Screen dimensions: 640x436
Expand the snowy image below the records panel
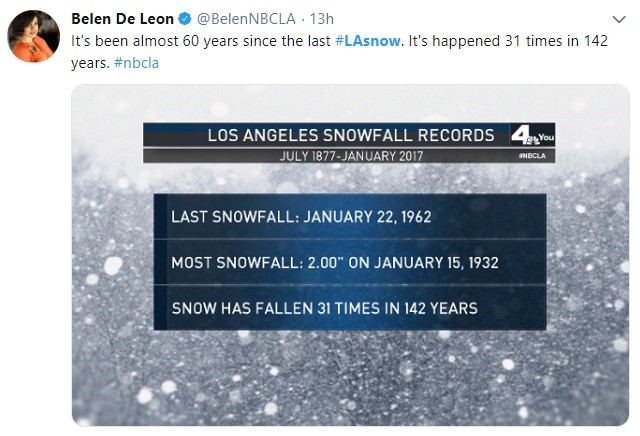(350, 378)
